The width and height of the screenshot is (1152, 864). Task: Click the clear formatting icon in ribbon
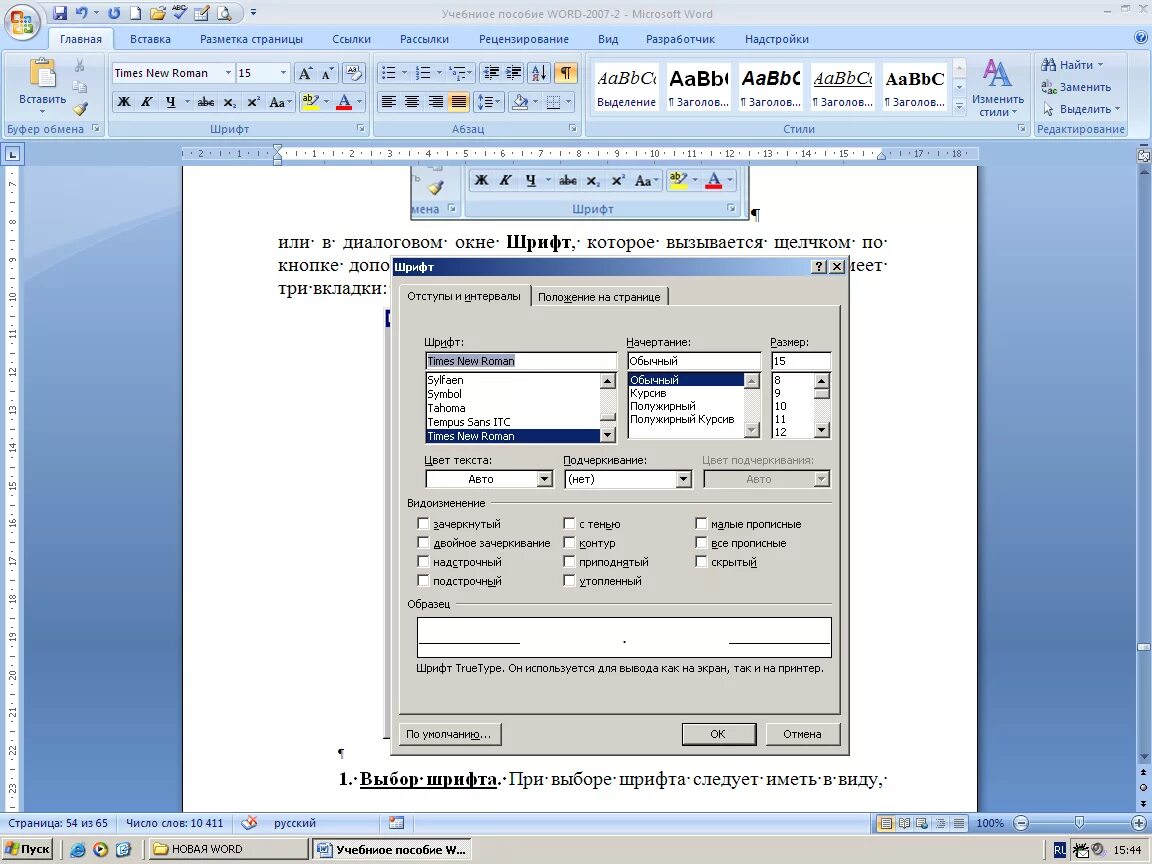[354, 73]
